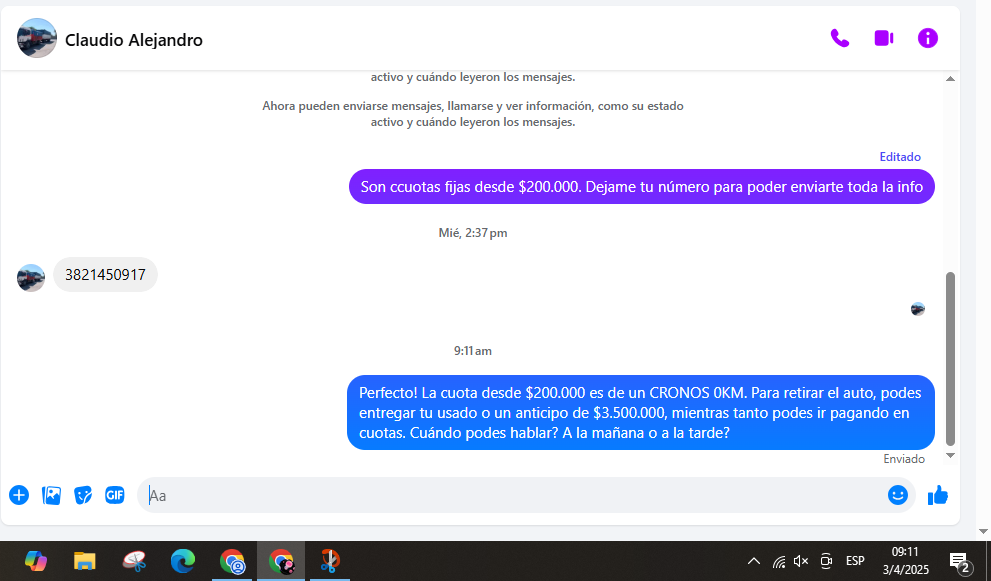Focus the Aa message input field

point(512,495)
